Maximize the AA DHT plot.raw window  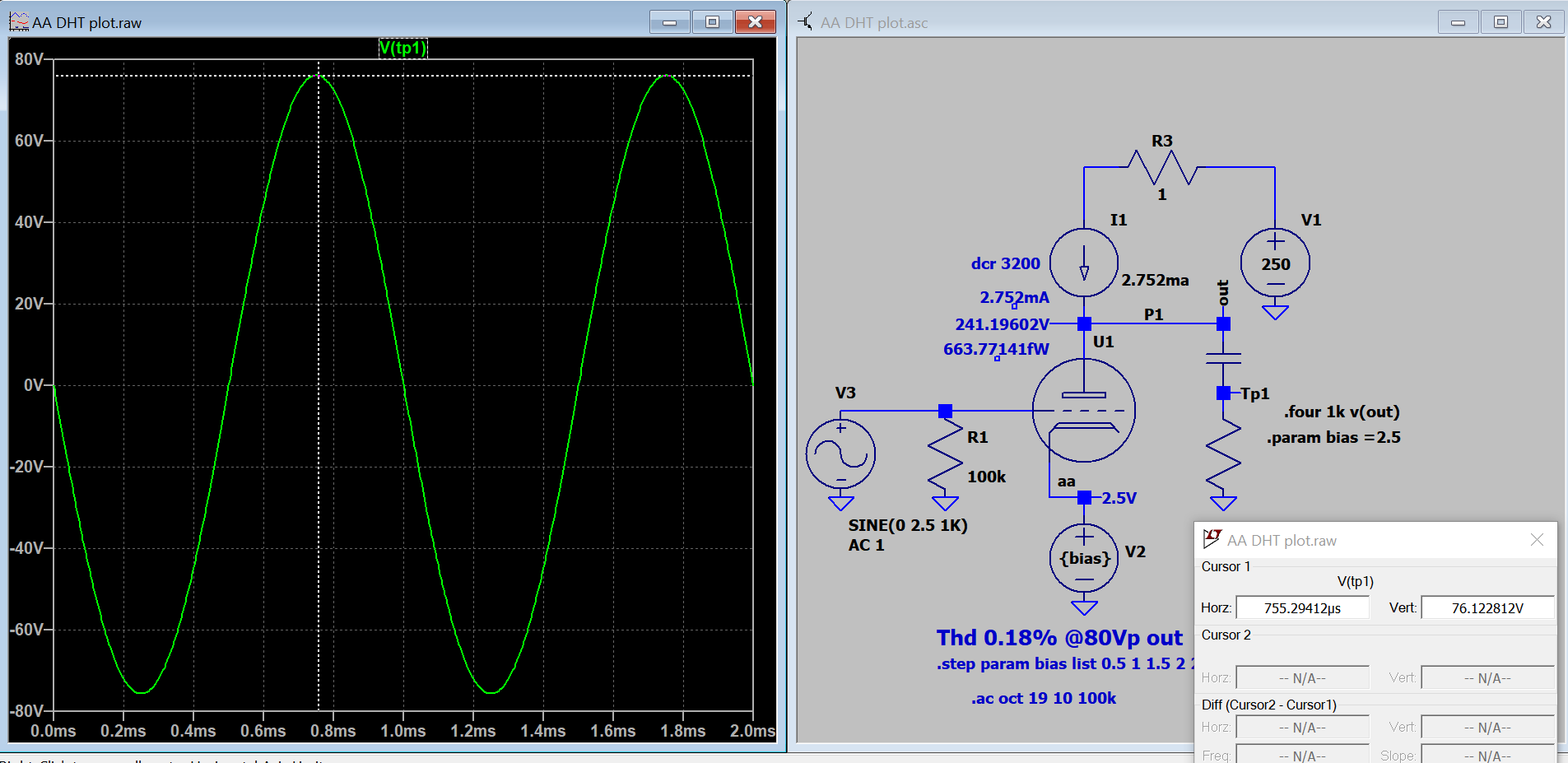tap(713, 21)
